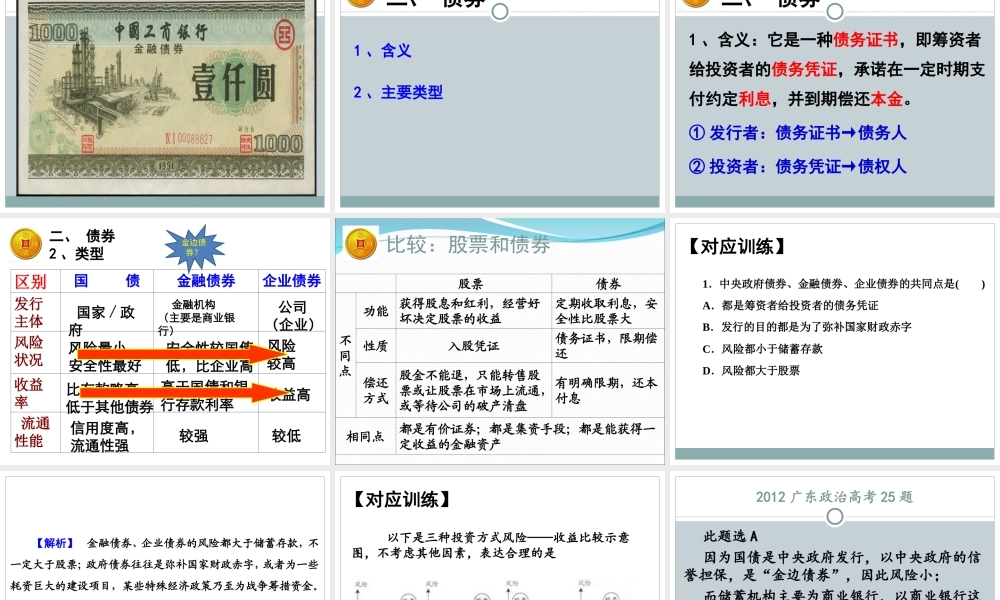Click the text 1、含义

(x=382, y=50)
